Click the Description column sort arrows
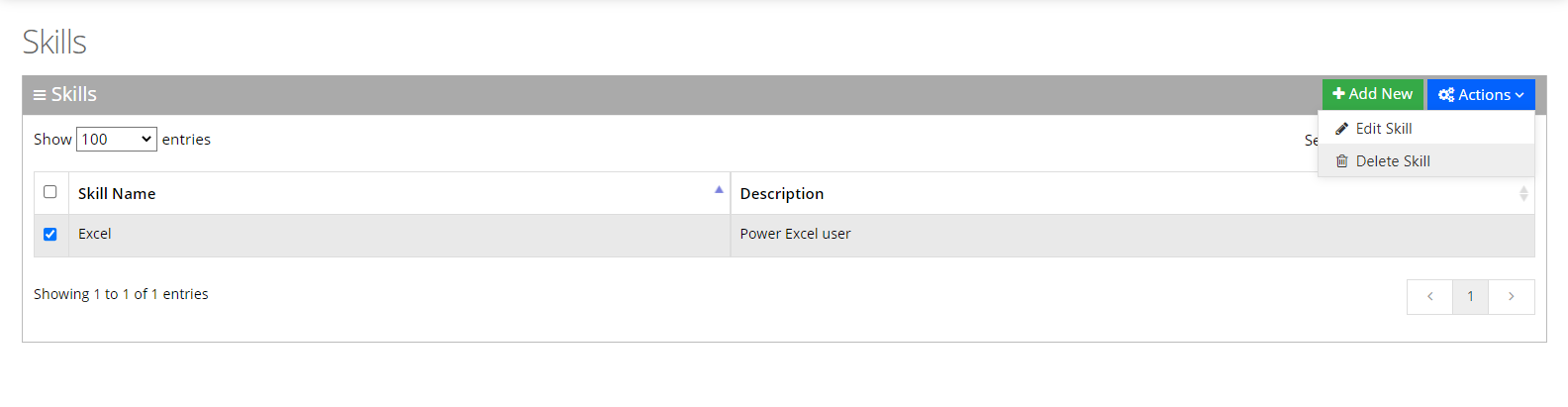The image size is (1568, 407). tap(1523, 194)
